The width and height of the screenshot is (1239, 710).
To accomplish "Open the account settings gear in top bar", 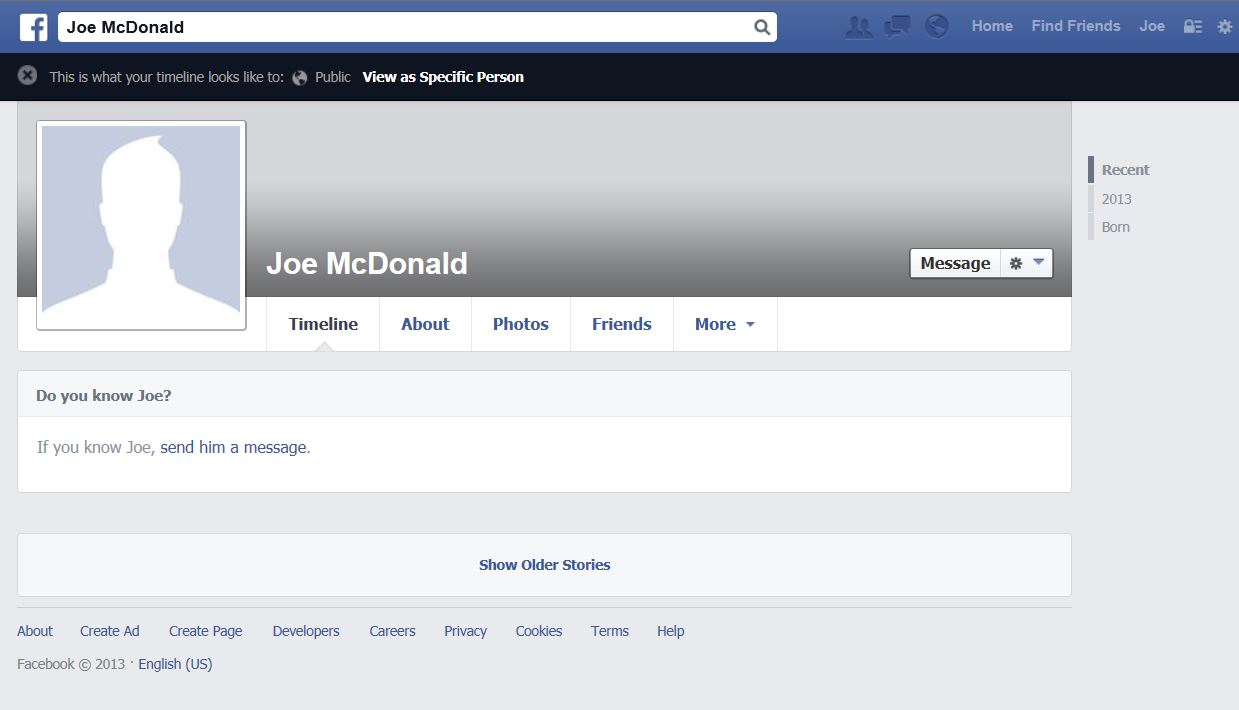I will click(1225, 27).
